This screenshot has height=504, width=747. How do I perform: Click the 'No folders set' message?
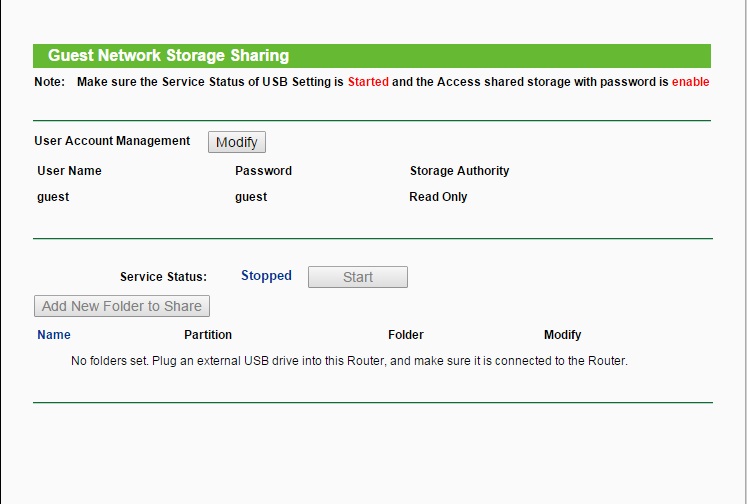(349, 361)
